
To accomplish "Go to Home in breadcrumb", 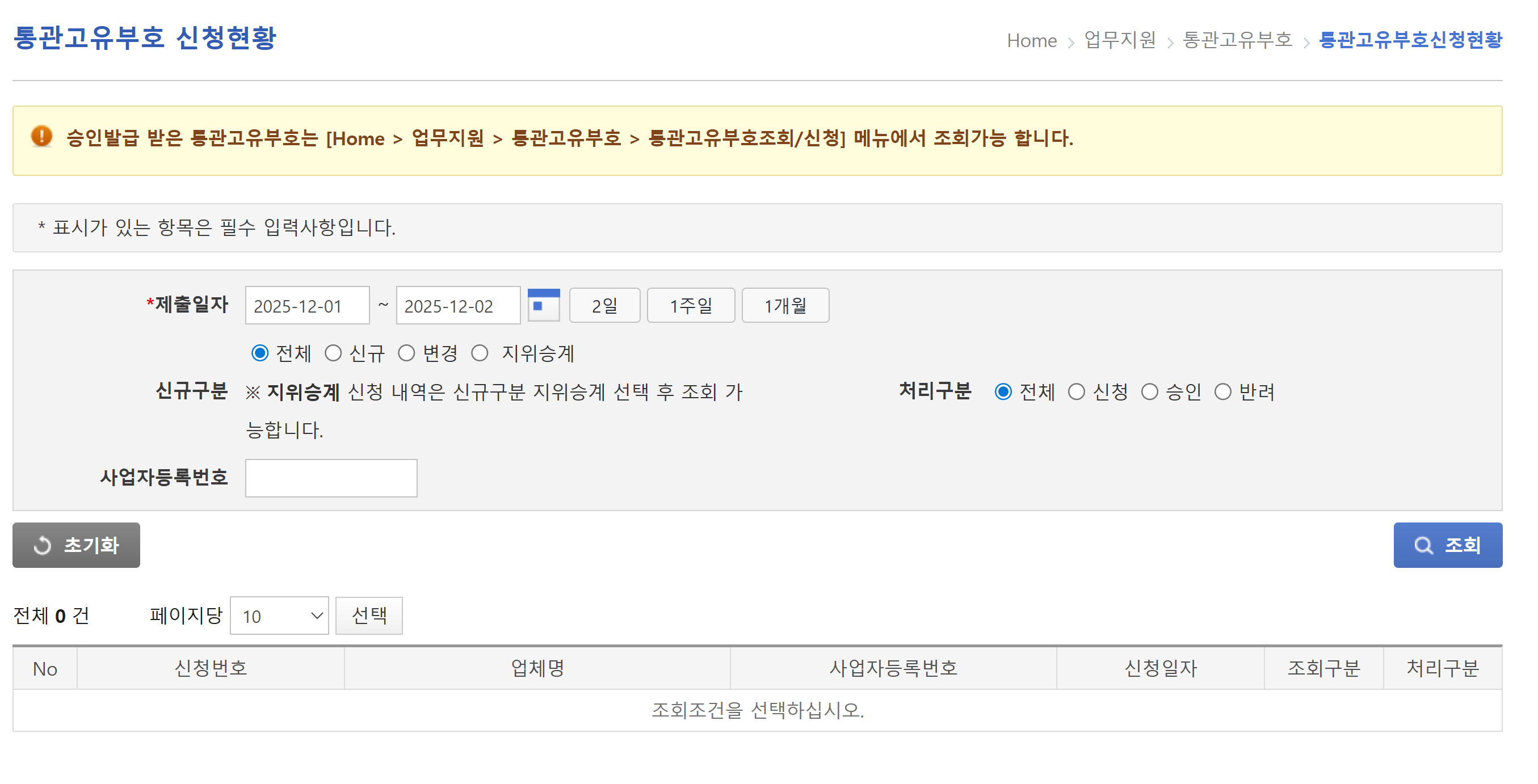I will pyautogui.click(x=1031, y=41).
